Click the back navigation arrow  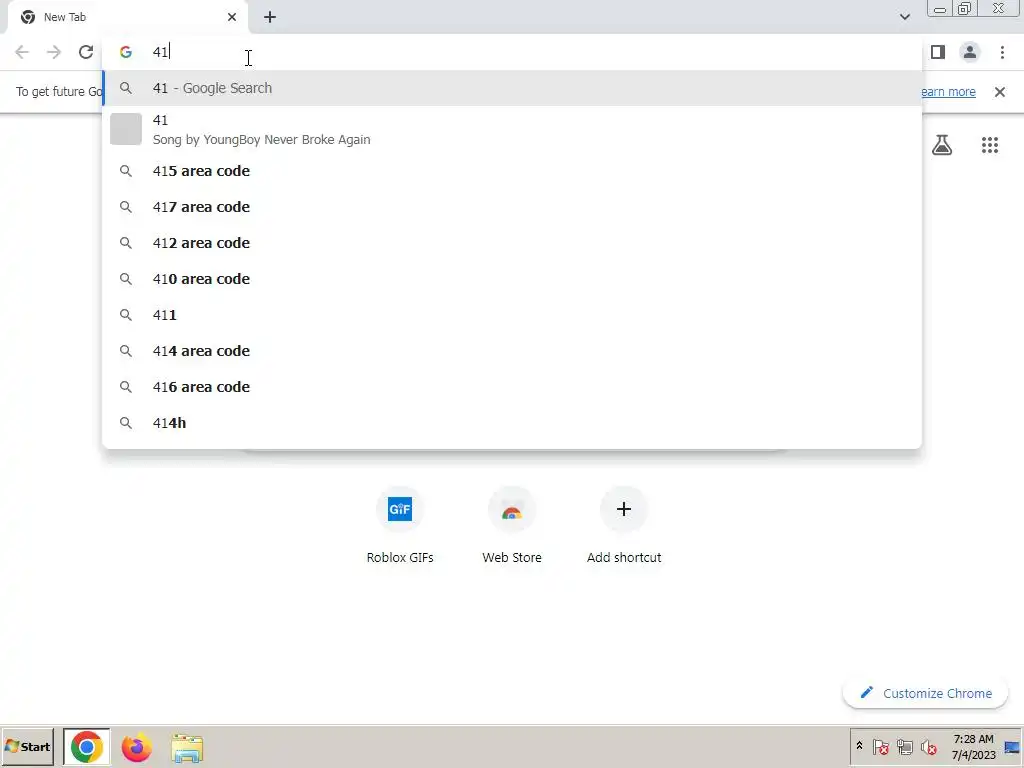[22, 52]
